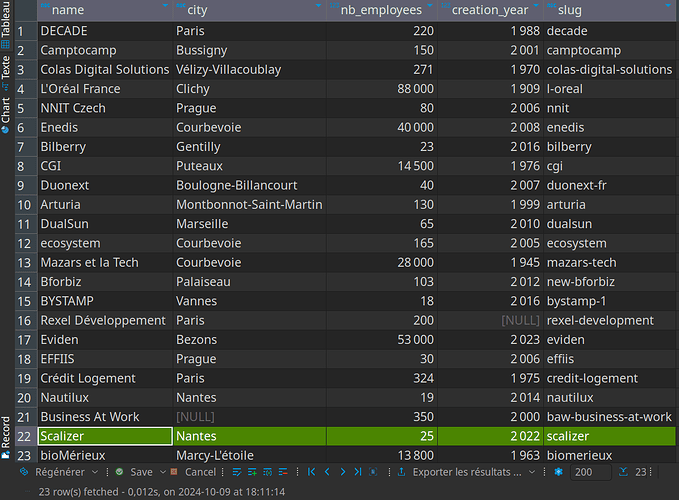Select the Scalizer name cell
The height and width of the screenshot is (500, 679).
tap(105, 436)
